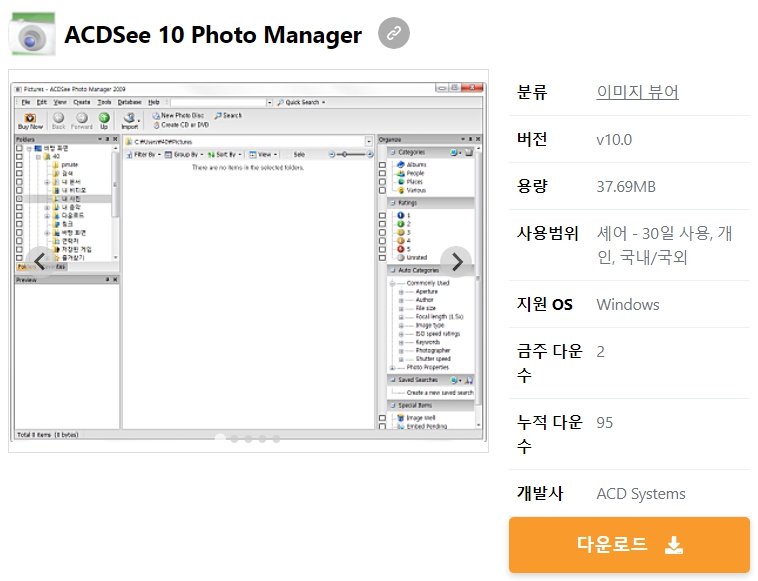Show the previous screenshot with left arrow
Image resolution: width=758 pixels, height=581 pixels.
pyautogui.click(x=41, y=262)
